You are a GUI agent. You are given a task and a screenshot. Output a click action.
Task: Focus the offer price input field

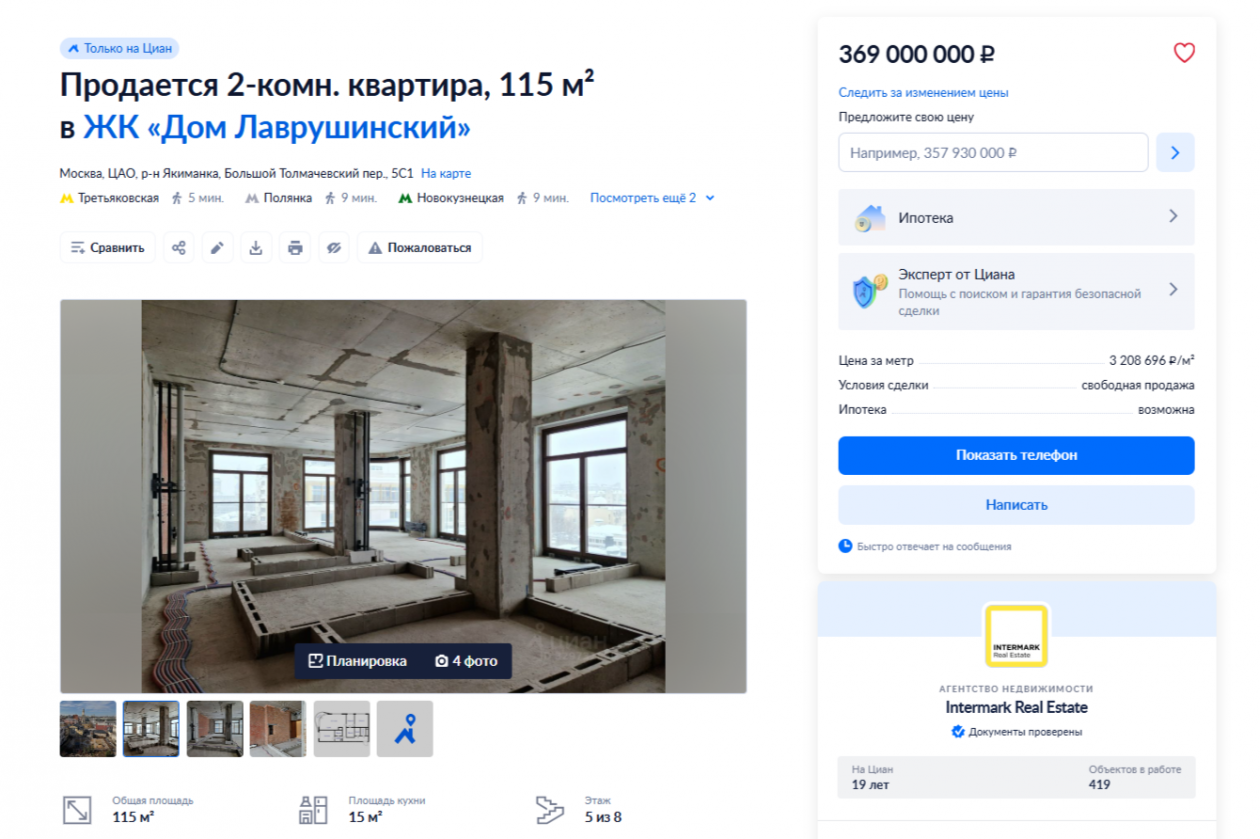pos(993,153)
